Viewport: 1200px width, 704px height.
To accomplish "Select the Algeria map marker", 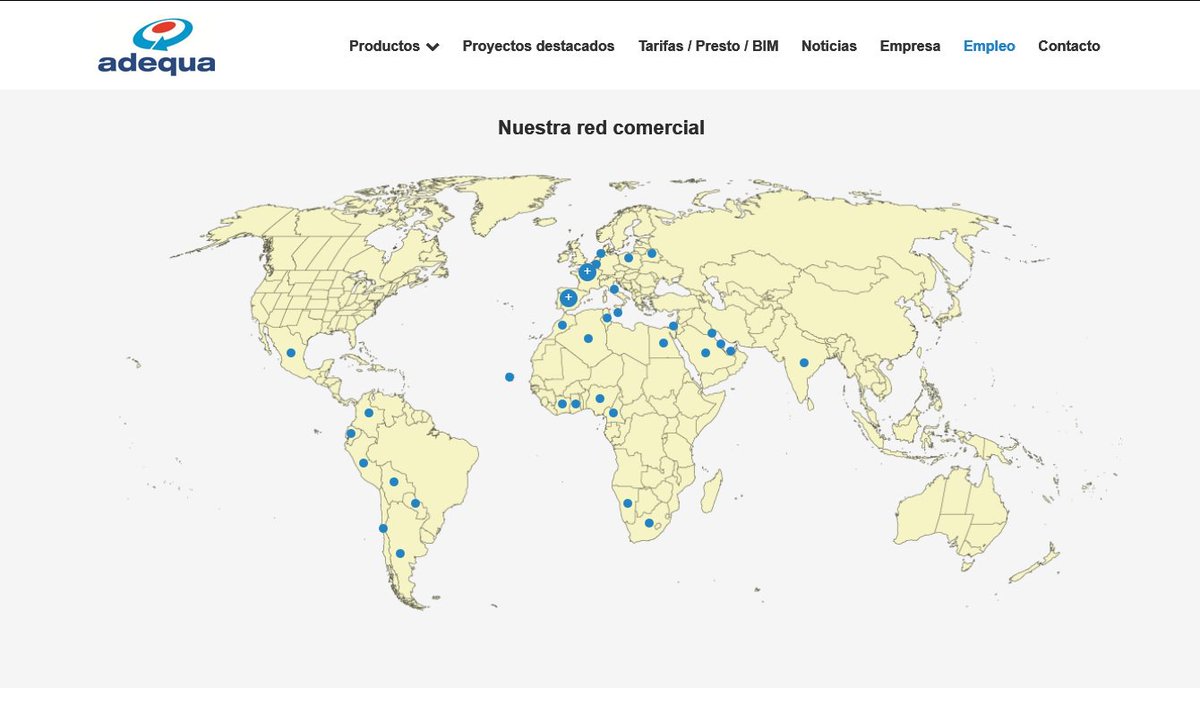I will tap(588, 338).
